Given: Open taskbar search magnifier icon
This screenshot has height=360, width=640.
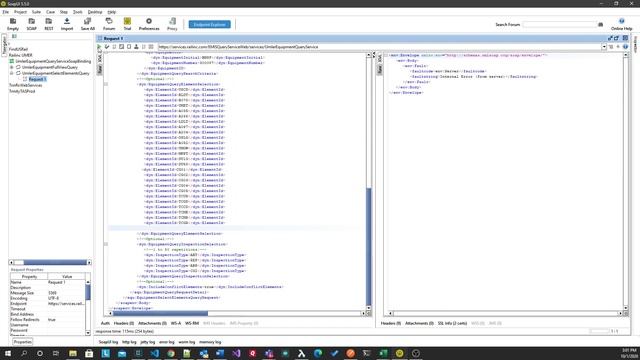Looking at the screenshot, I should click(x=24, y=353).
